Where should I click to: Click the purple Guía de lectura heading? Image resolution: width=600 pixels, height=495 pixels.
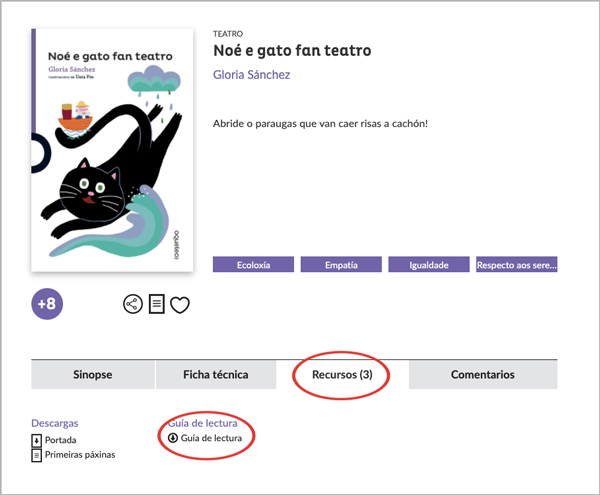click(x=202, y=423)
